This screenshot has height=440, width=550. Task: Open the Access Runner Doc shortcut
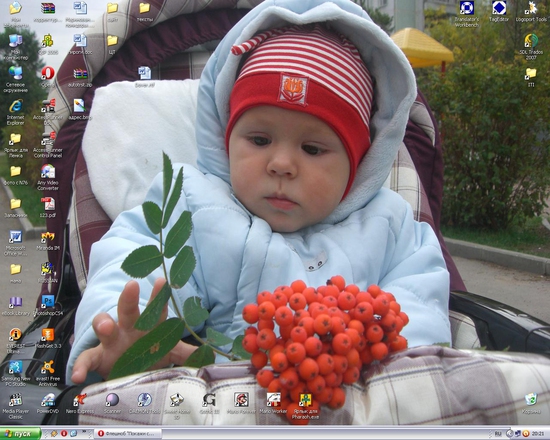coord(48,106)
